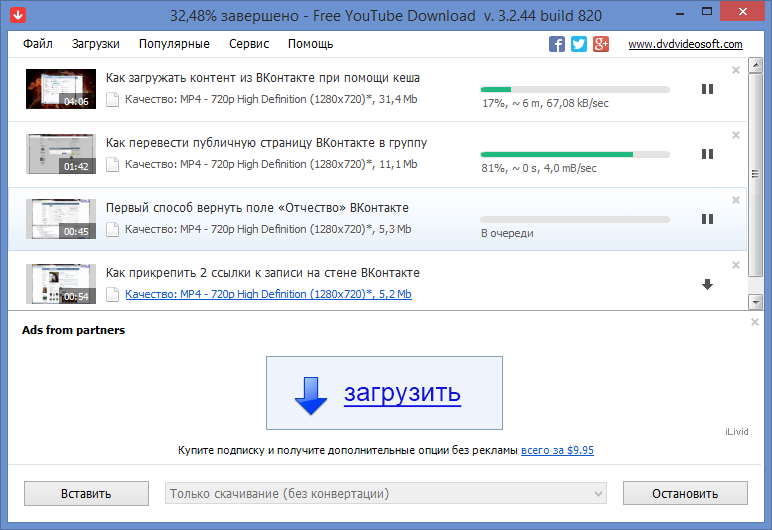The width and height of the screenshot is (772, 530).
Task: Pause the 'Как загружать контент' download
Action: (x=708, y=89)
